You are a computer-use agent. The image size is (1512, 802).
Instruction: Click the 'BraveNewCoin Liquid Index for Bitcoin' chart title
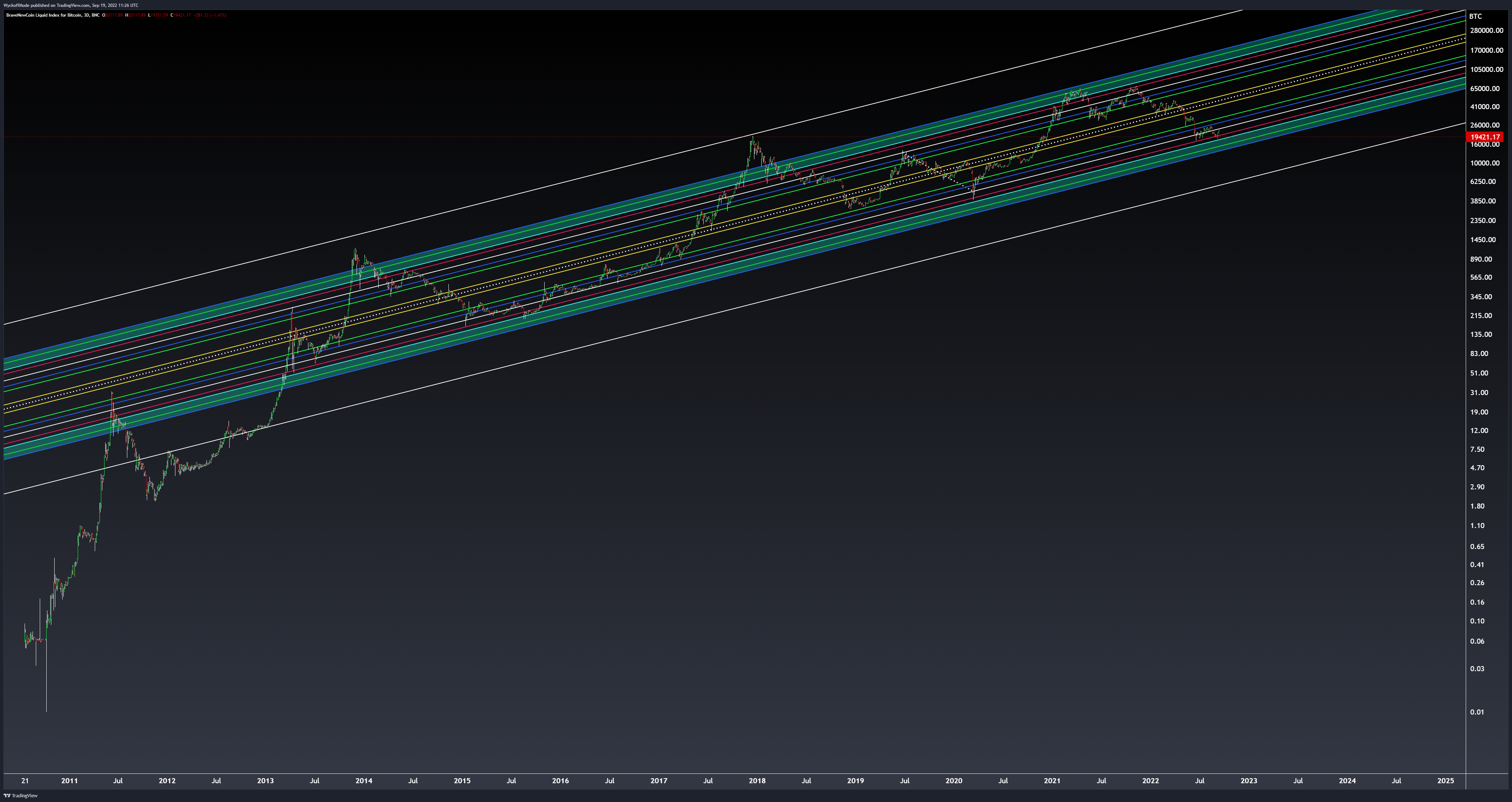coord(44,15)
